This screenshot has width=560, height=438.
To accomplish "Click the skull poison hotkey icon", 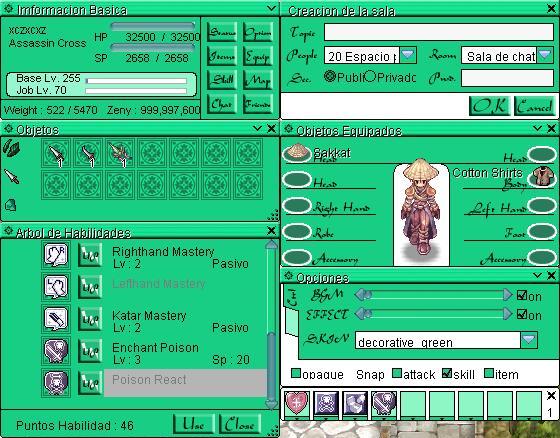I will pyautogui.click(x=326, y=403).
